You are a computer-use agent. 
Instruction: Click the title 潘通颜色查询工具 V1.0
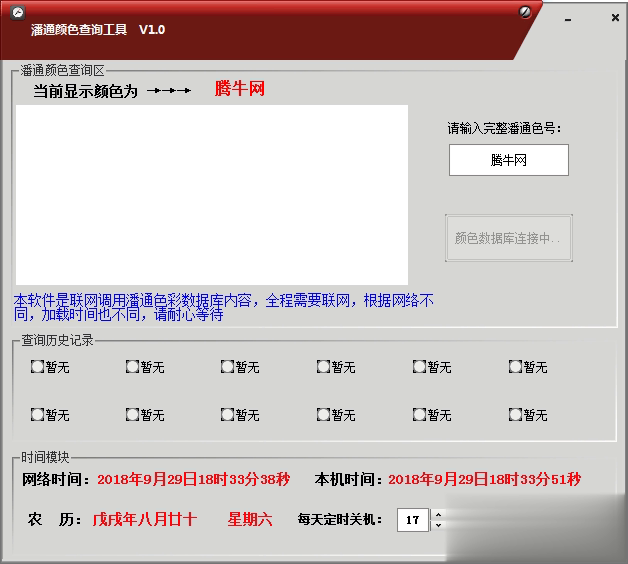pos(98,29)
